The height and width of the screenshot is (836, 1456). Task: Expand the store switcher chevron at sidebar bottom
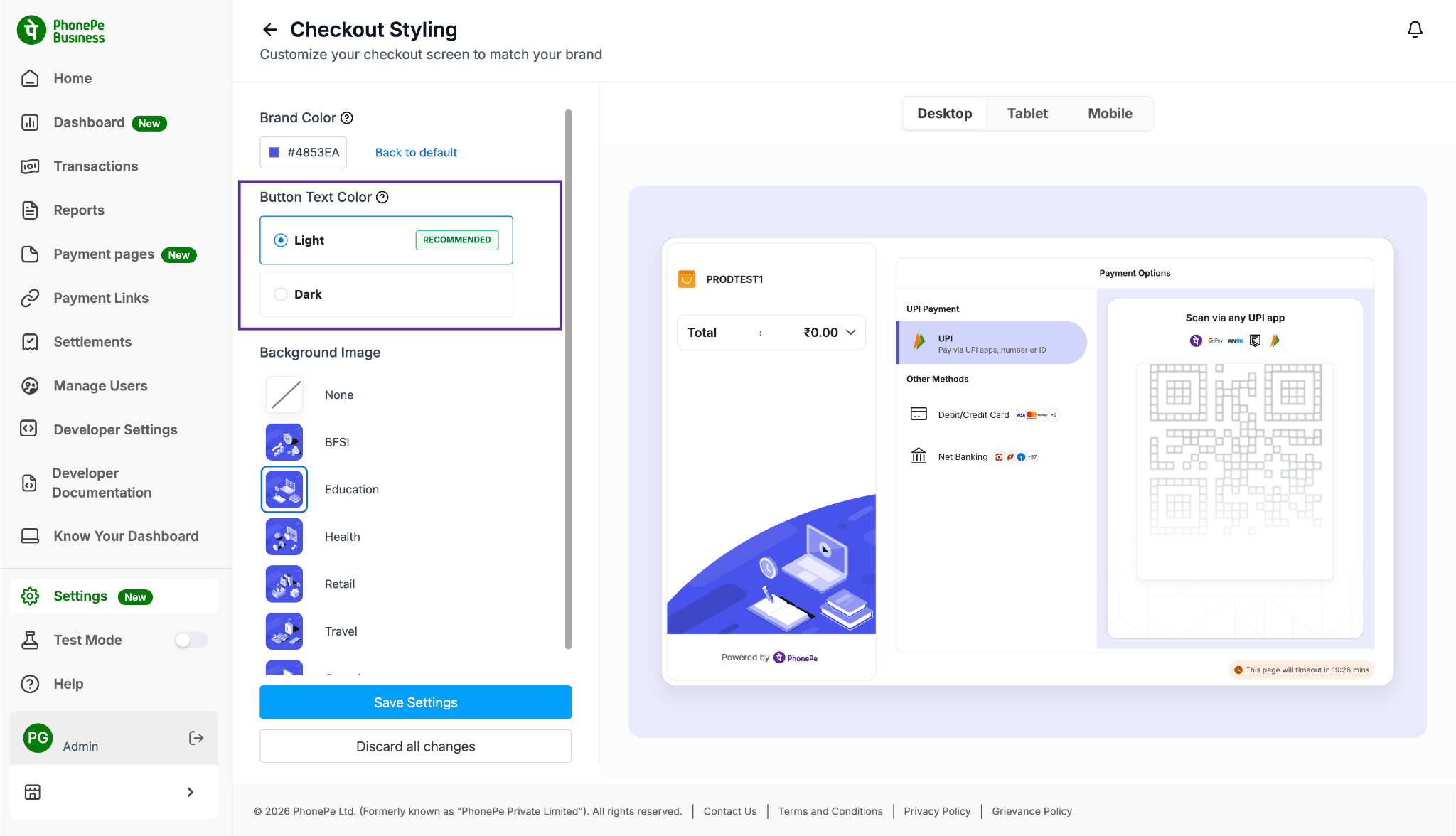point(190,792)
